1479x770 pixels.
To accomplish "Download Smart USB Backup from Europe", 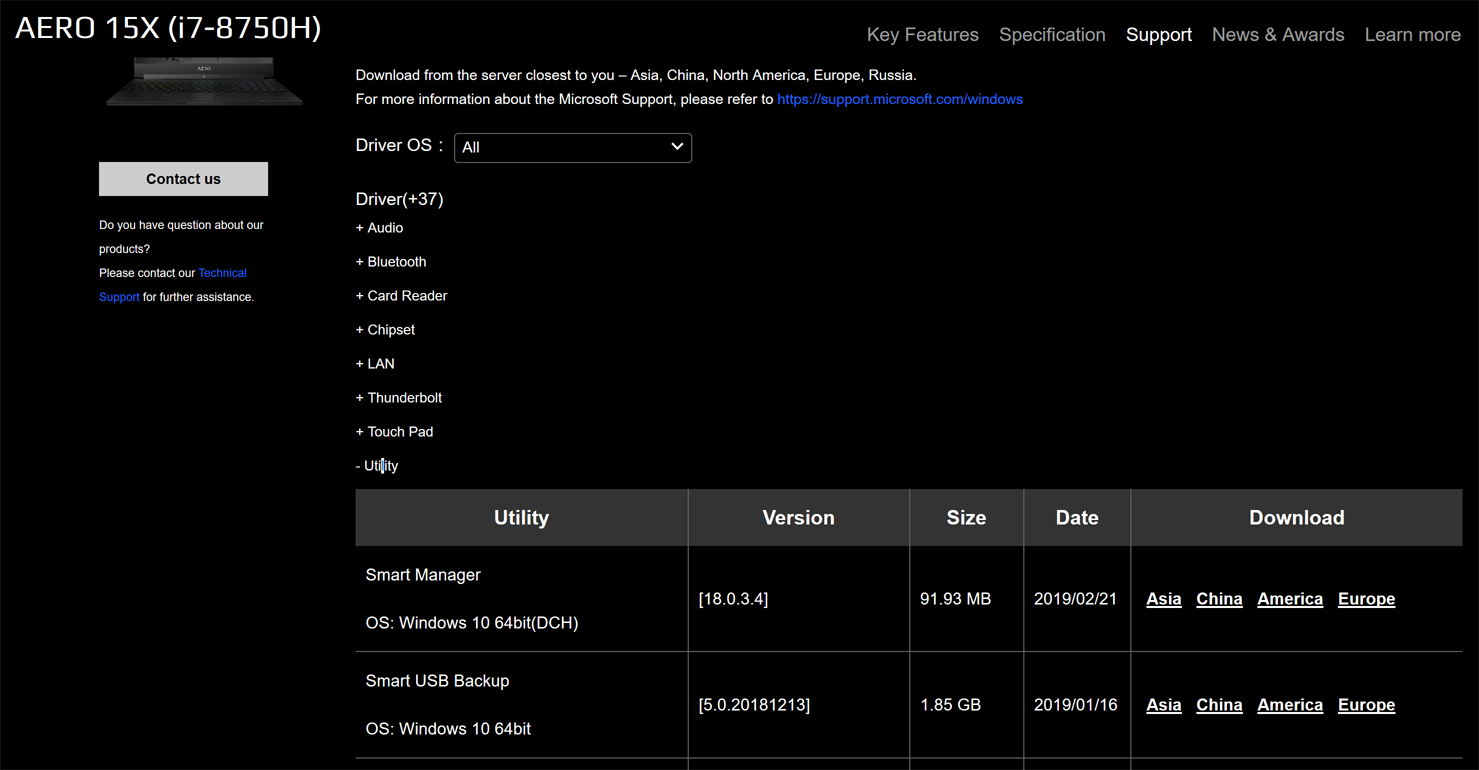I will coord(1367,705).
